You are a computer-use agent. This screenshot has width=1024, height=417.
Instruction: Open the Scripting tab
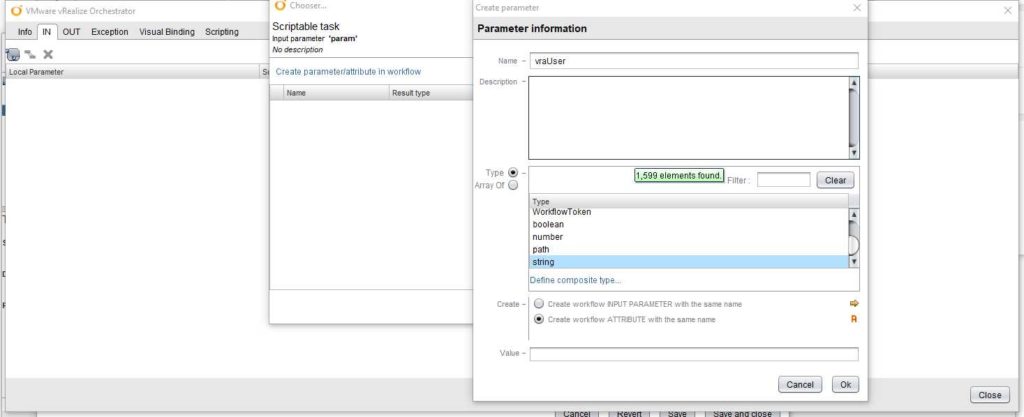221,31
